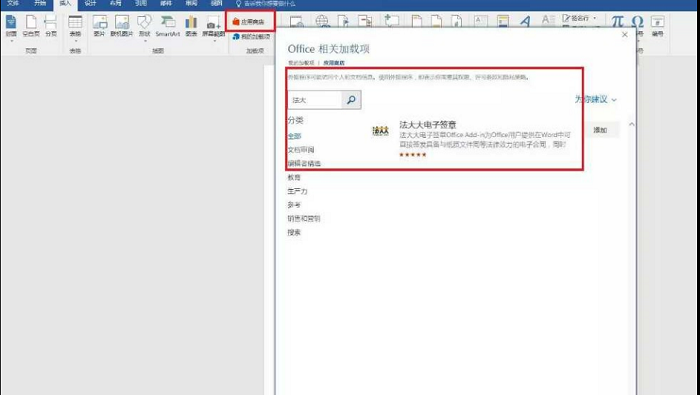This screenshot has height=395, width=700.
Task: Insert WordArt with the blue A icon
Action: (525, 21)
